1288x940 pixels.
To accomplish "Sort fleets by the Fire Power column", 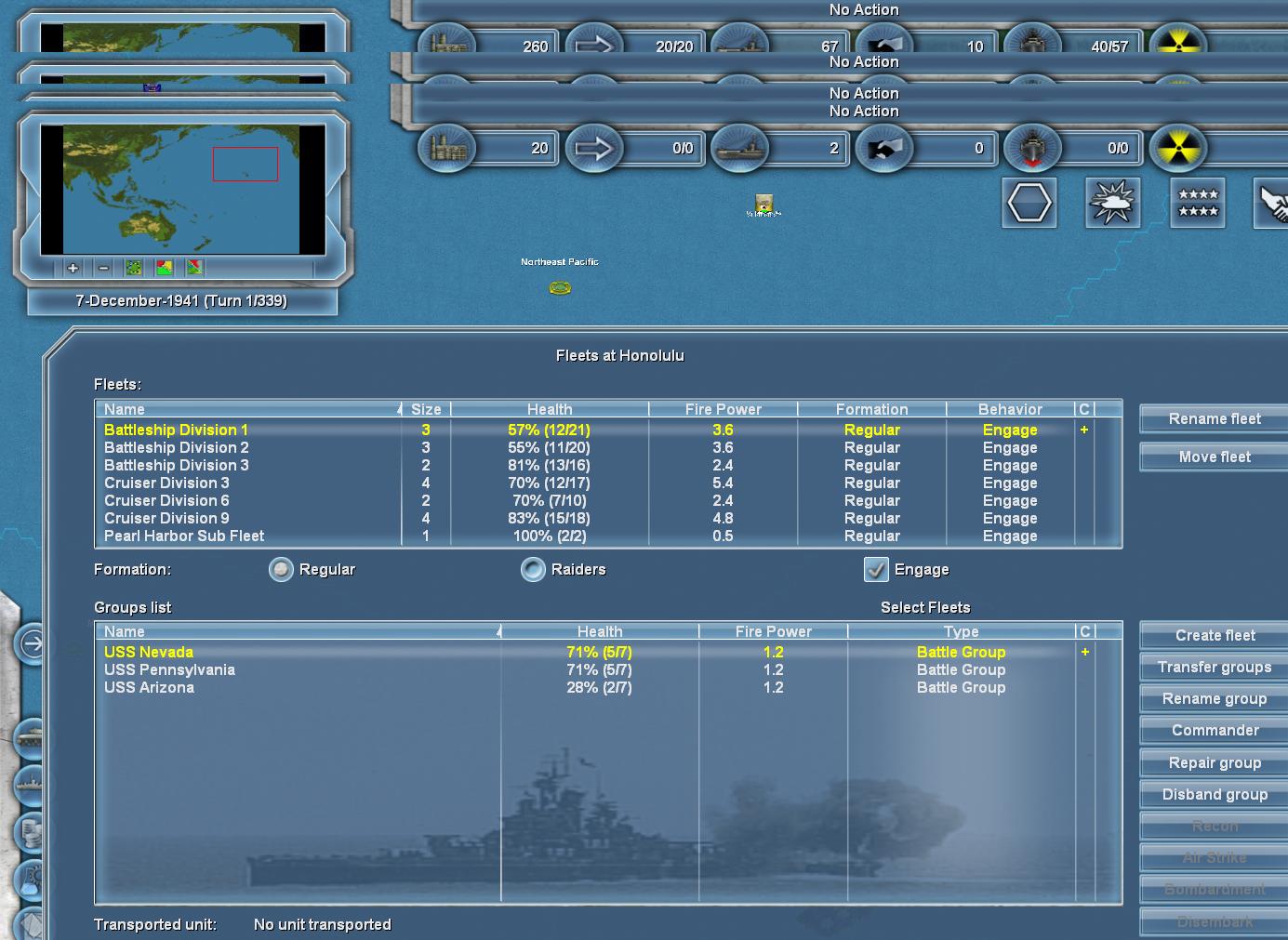I will click(723, 409).
